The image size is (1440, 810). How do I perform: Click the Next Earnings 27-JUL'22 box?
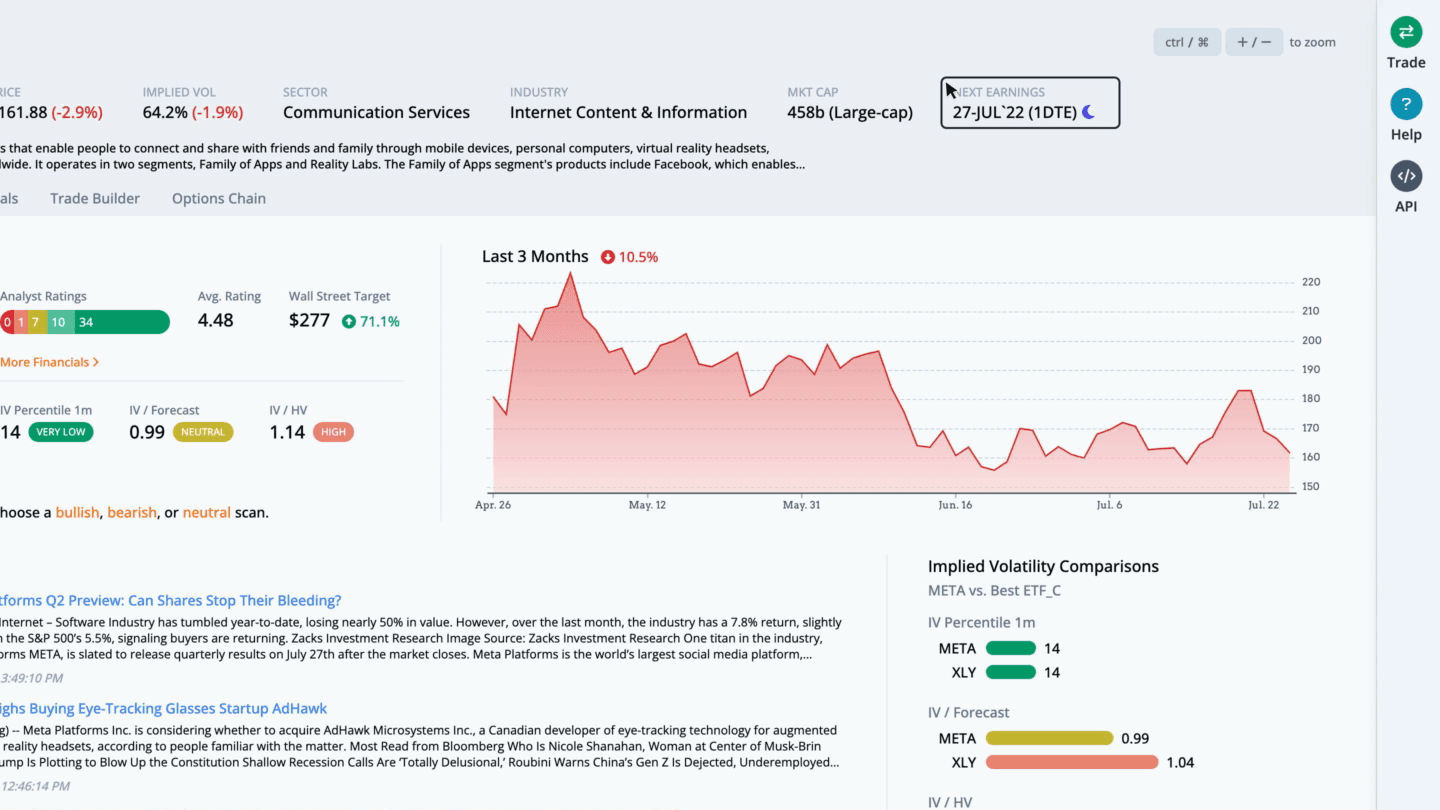[1030, 103]
